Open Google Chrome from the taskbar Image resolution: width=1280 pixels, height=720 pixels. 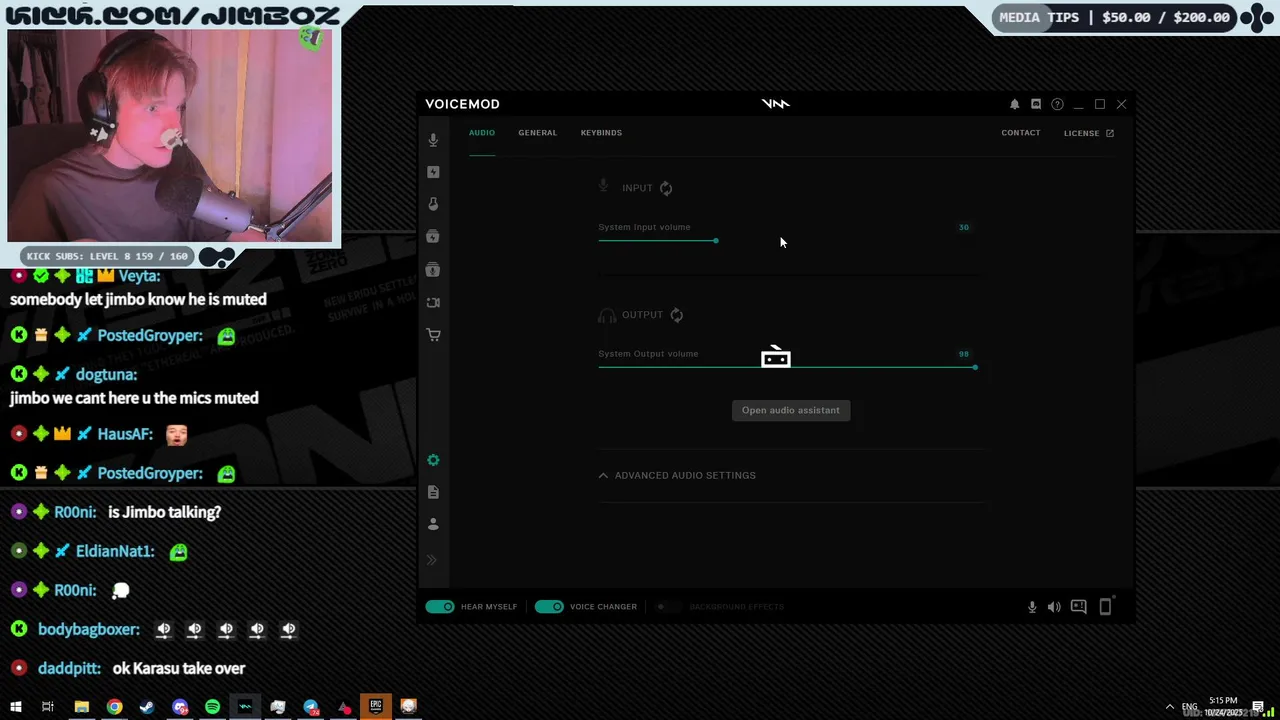[x=115, y=707]
